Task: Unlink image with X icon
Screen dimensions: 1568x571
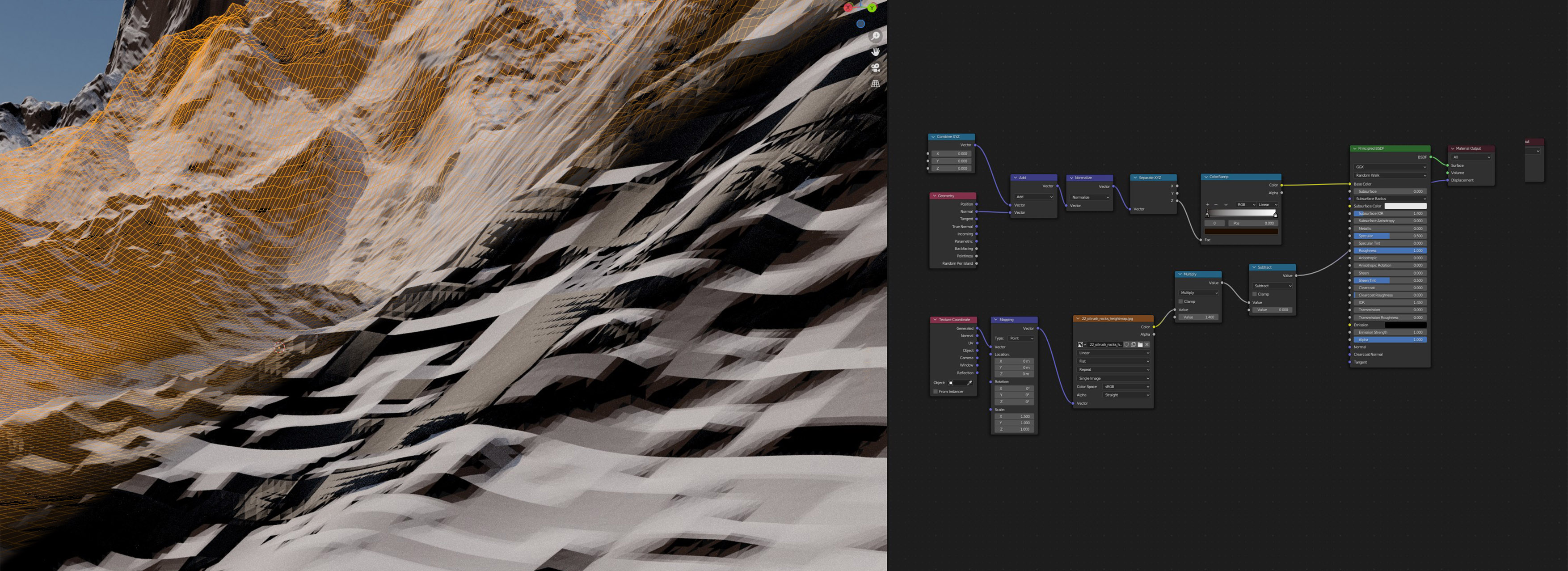Action: click(1147, 345)
